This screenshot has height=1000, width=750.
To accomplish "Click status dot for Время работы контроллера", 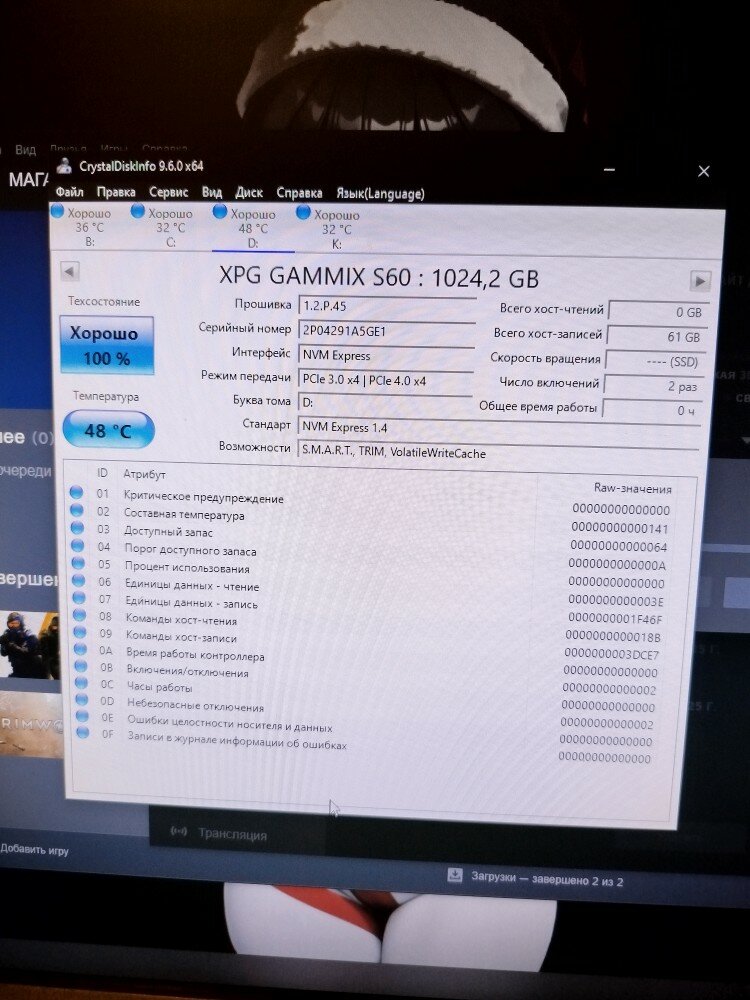I will (x=81, y=649).
